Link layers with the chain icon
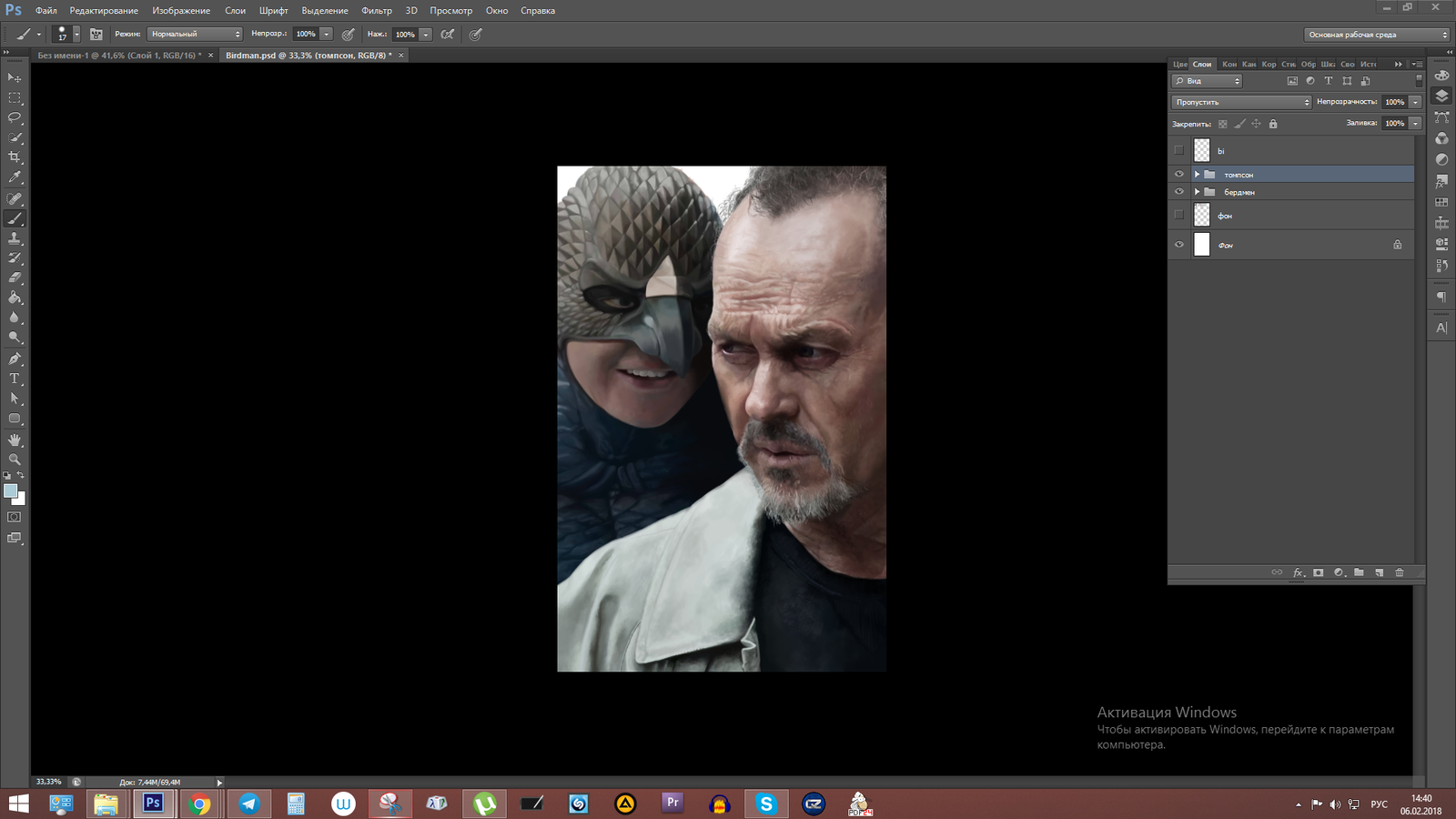1456x819 pixels. click(x=1277, y=572)
